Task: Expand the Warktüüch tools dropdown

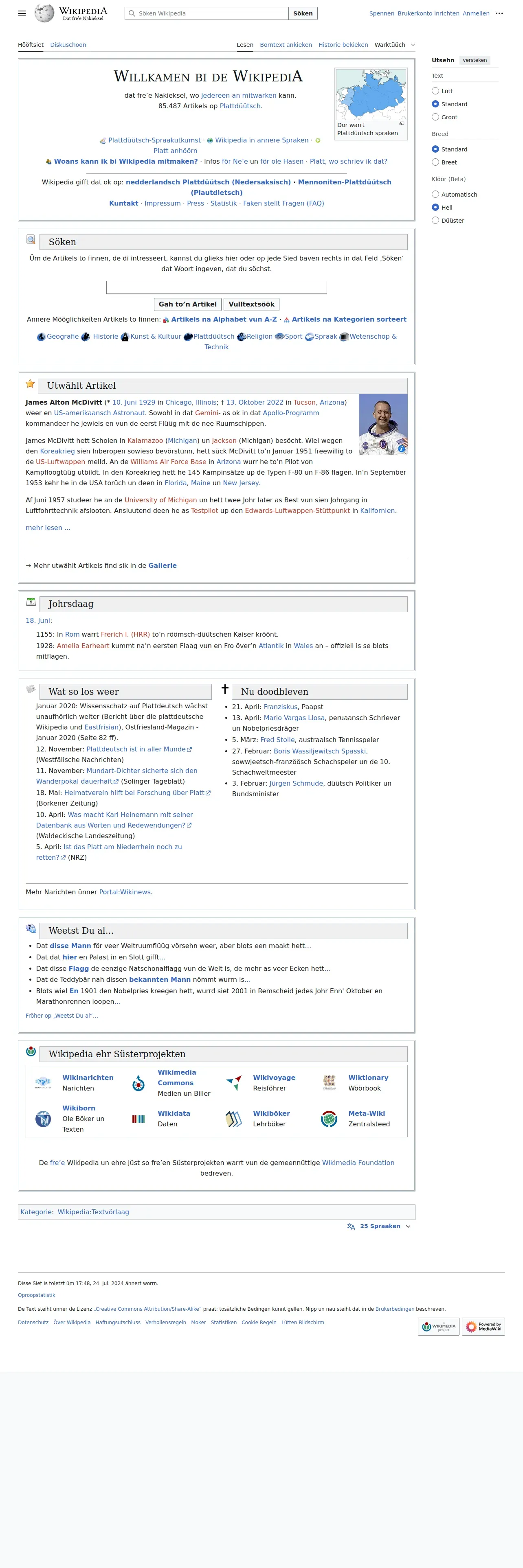Action: [x=395, y=45]
